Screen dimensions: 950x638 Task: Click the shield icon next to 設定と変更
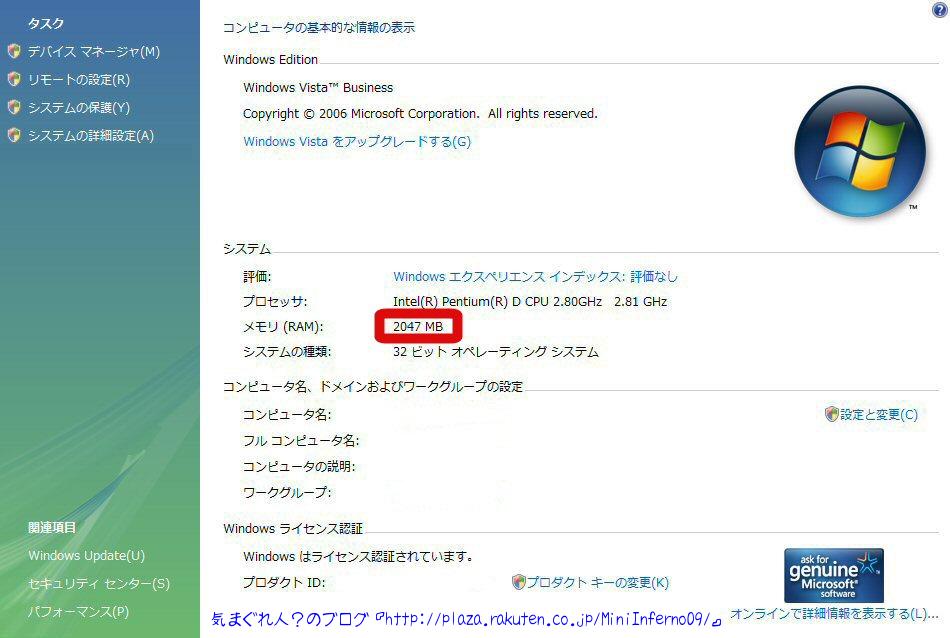pos(832,414)
